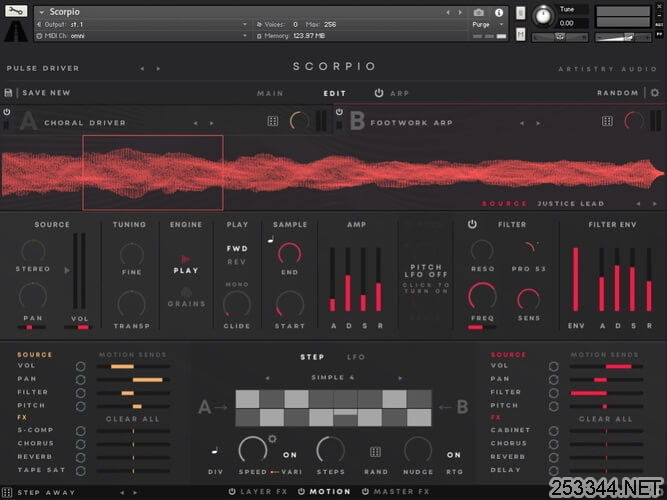667x500 pixels.
Task: Click layer B dice randomize icon
Action: [x=607, y=121]
